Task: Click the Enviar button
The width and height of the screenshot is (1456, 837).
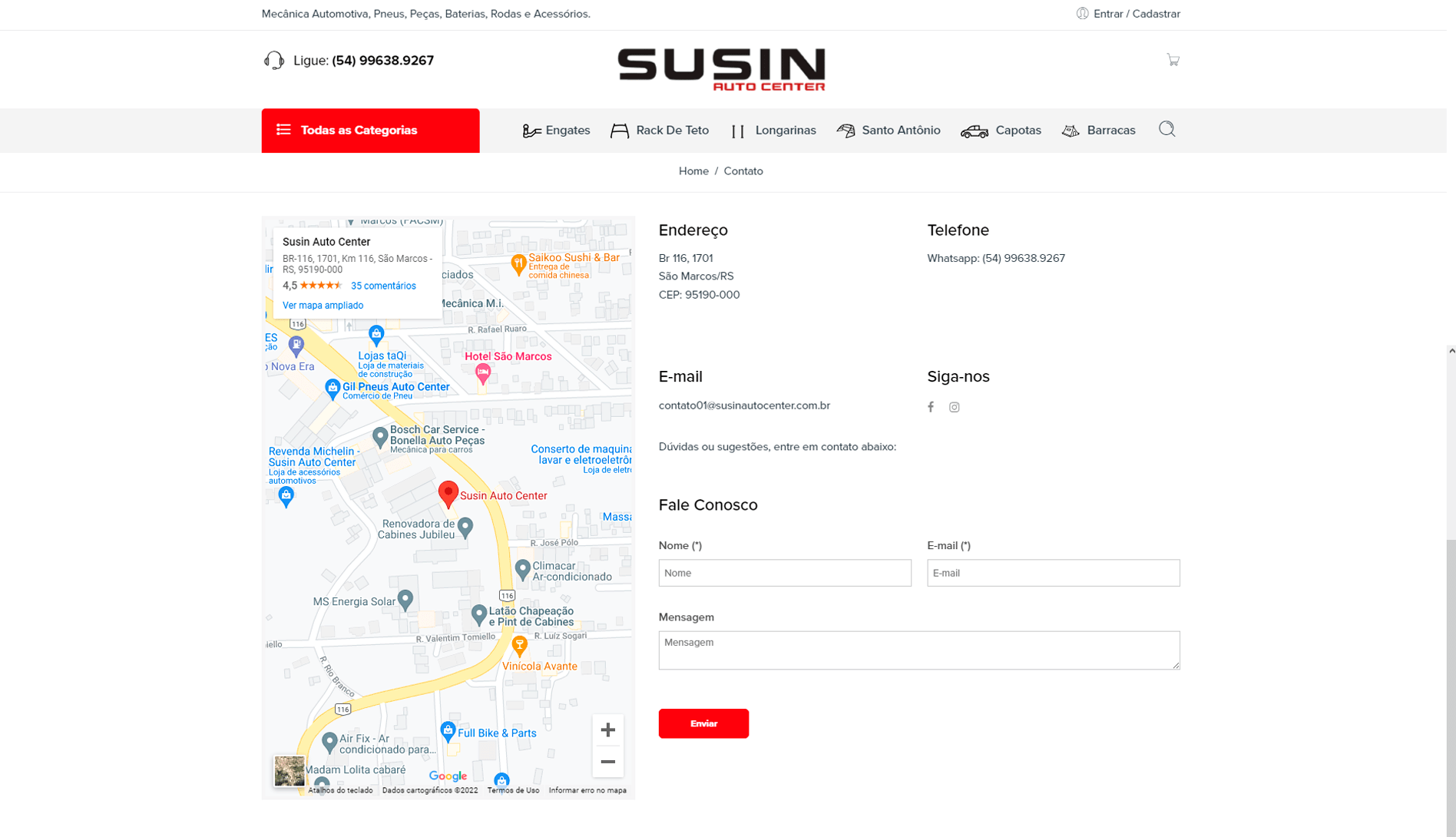Action: click(703, 723)
